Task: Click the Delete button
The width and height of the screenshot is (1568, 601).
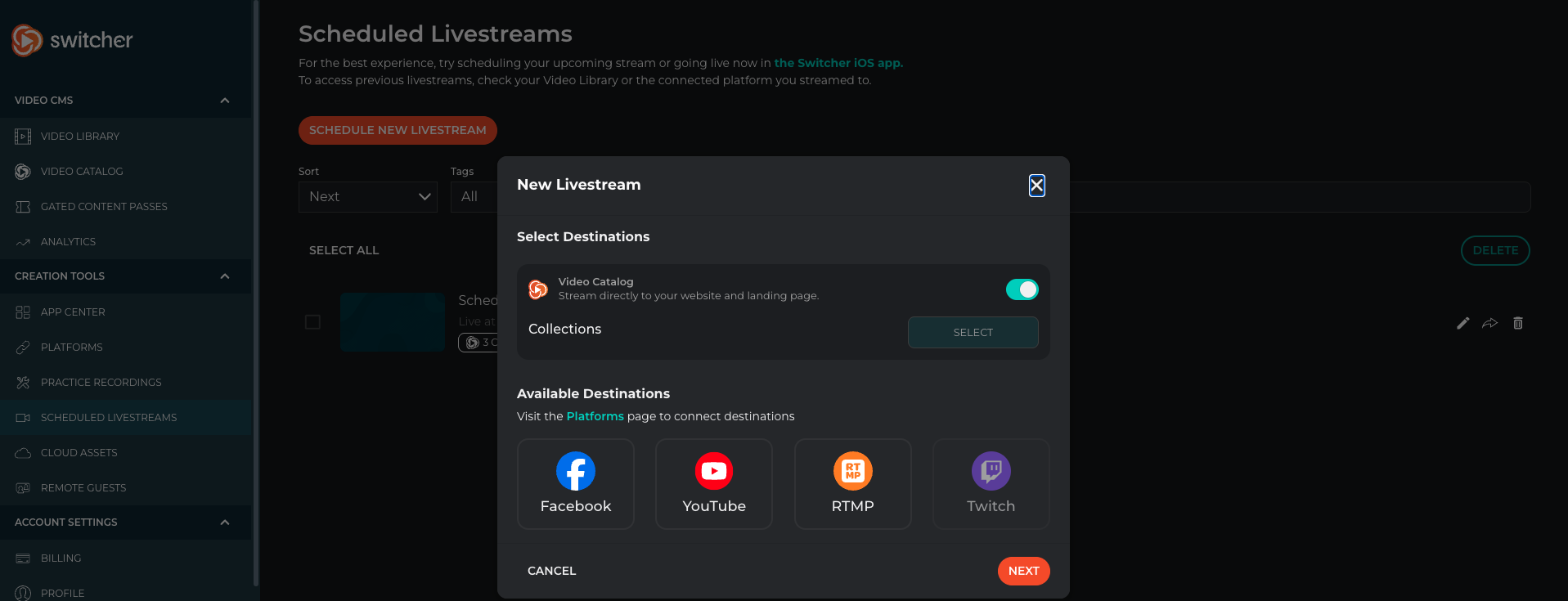Action: tap(1495, 250)
